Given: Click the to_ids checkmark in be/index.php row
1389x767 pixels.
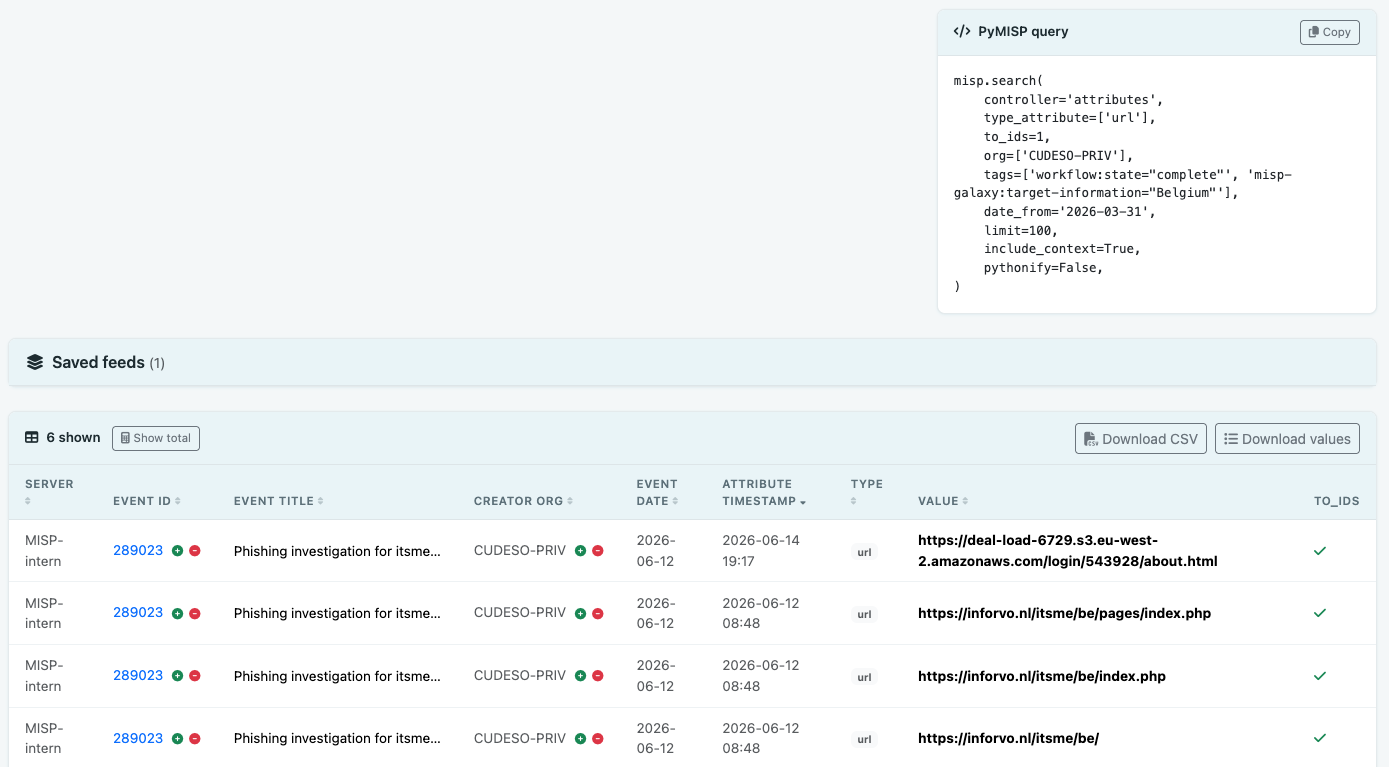Looking at the screenshot, I should tap(1320, 676).
